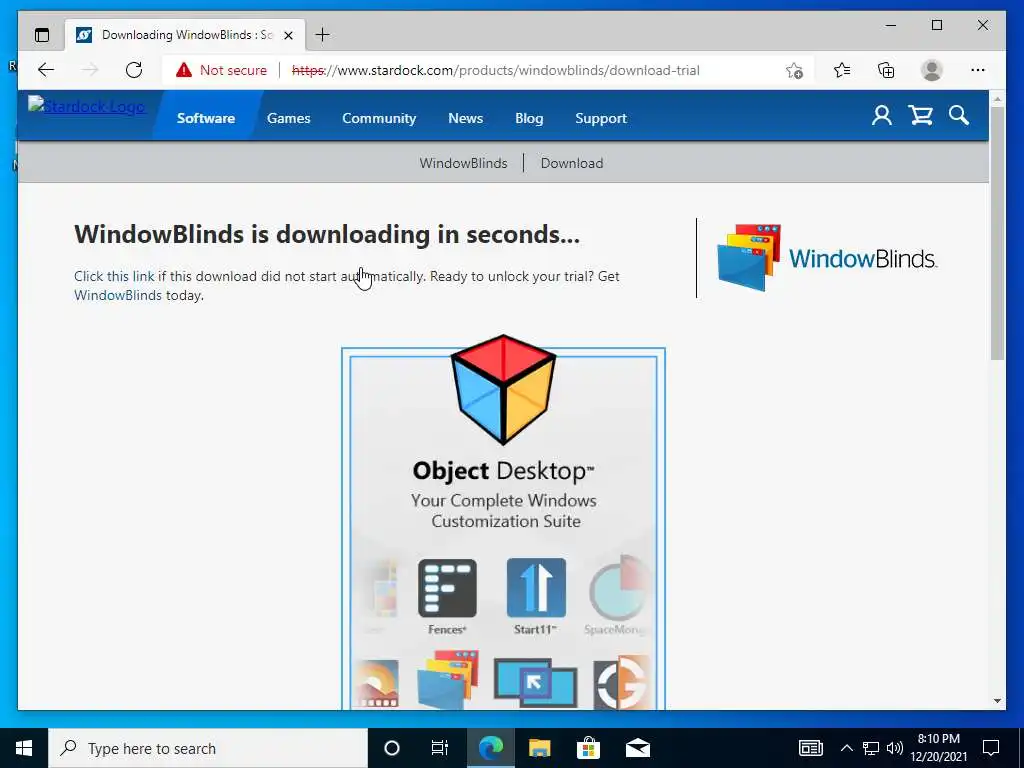This screenshot has width=1024, height=768.
Task: Open the Games menu
Action: [x=289, y=118]
